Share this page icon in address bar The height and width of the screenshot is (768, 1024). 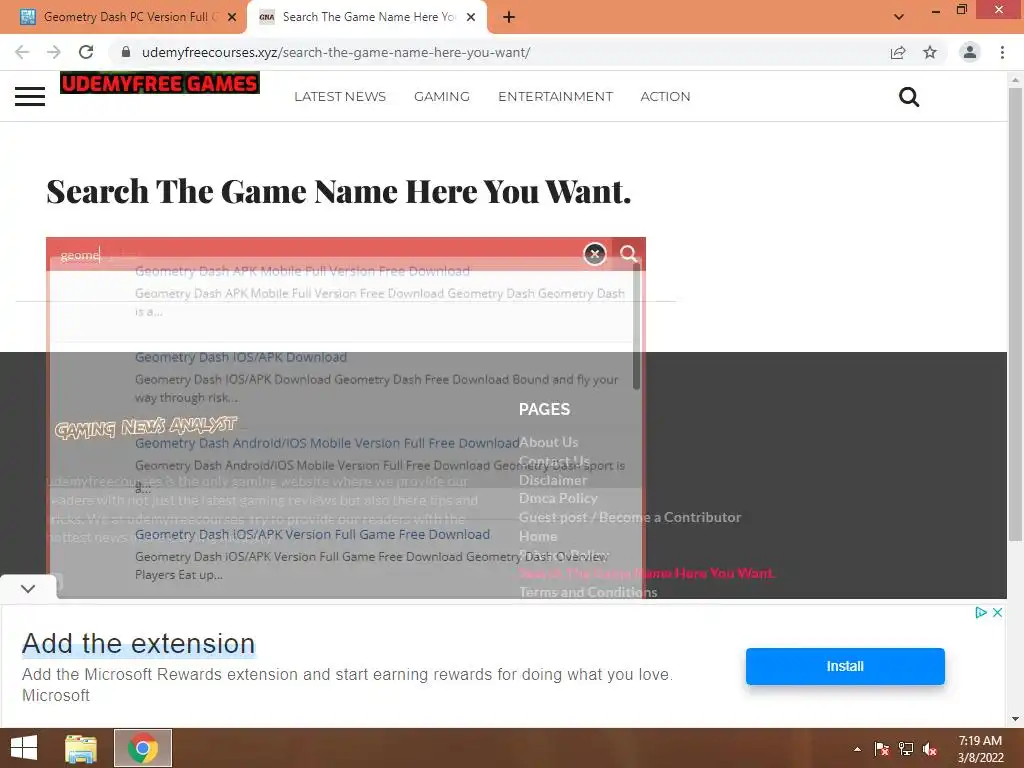pos(898,52)
